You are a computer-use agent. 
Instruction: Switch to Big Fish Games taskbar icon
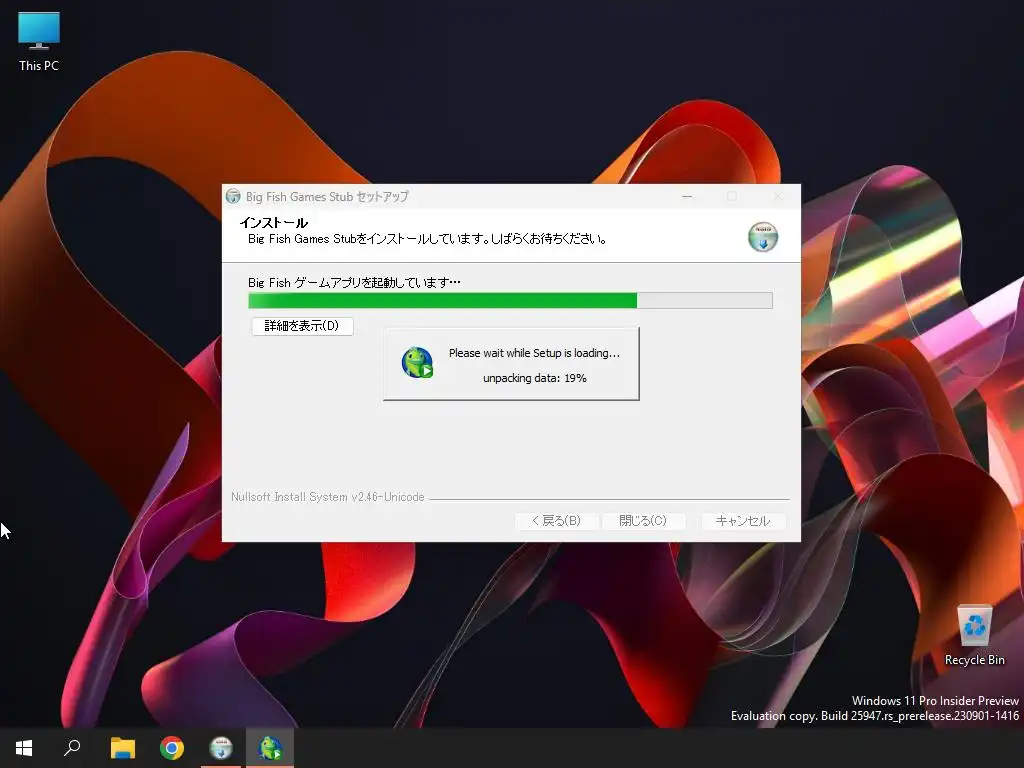(x=270, y=748)
